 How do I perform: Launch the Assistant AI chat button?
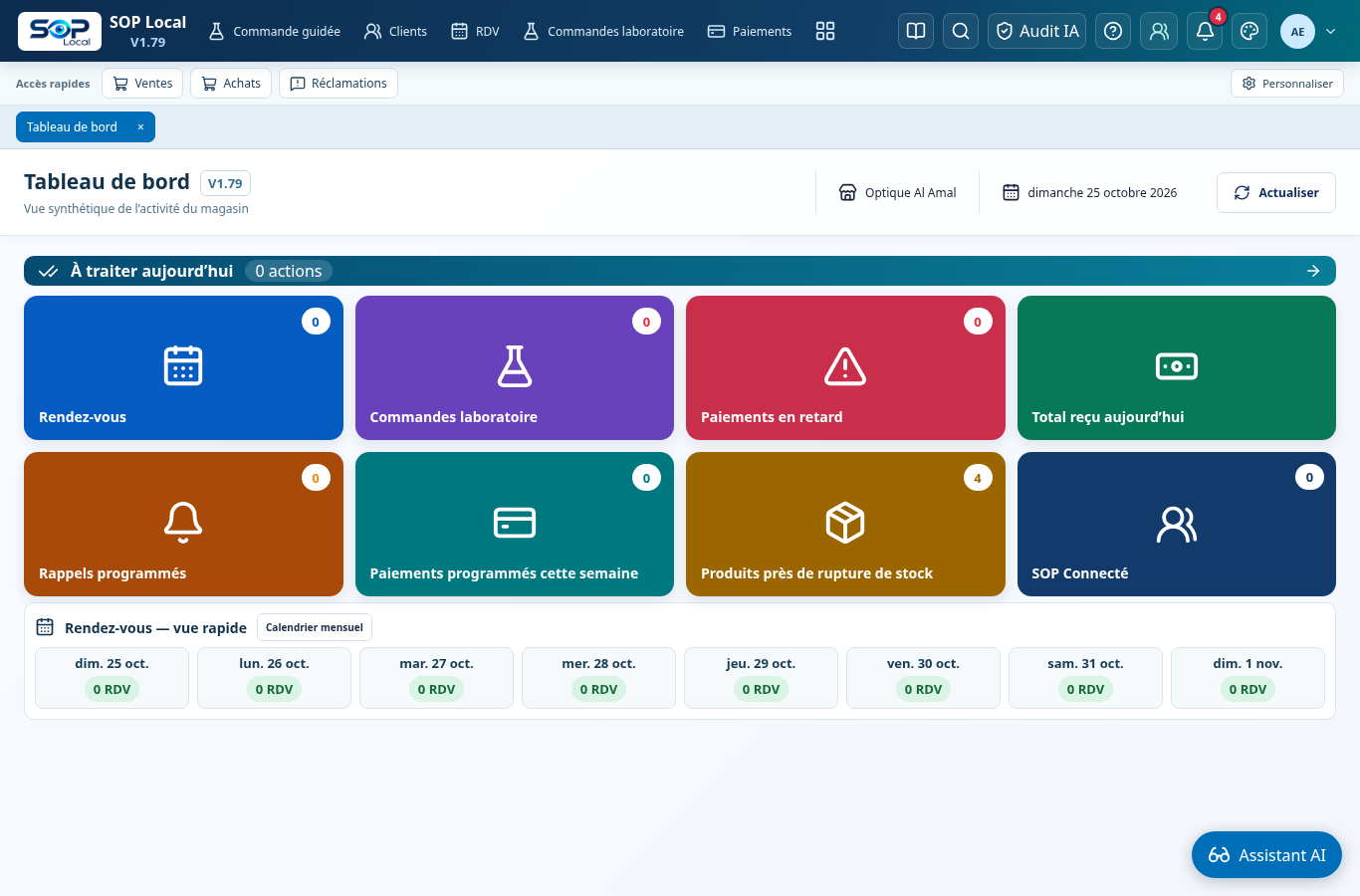1266,855
